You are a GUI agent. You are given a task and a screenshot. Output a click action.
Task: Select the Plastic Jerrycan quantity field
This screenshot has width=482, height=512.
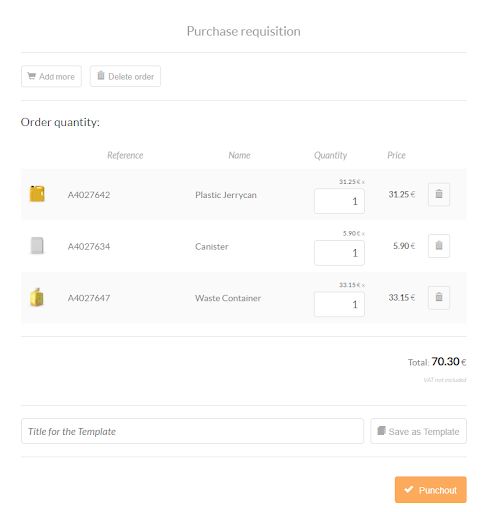click(339, 201)
